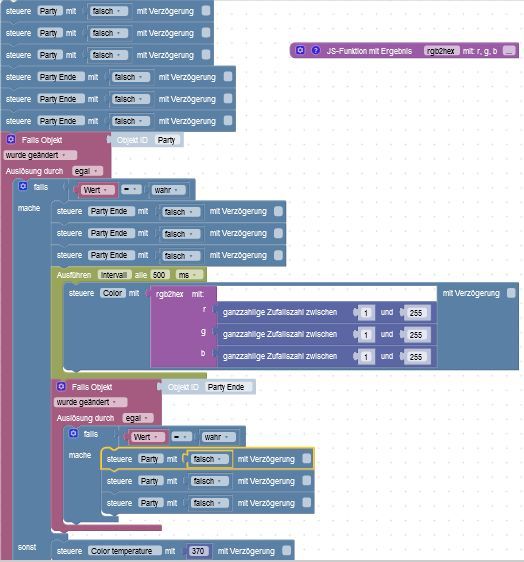
Task: Click Falls Objekt label of Party Ende trigger
Action: [x=92, y=387]
